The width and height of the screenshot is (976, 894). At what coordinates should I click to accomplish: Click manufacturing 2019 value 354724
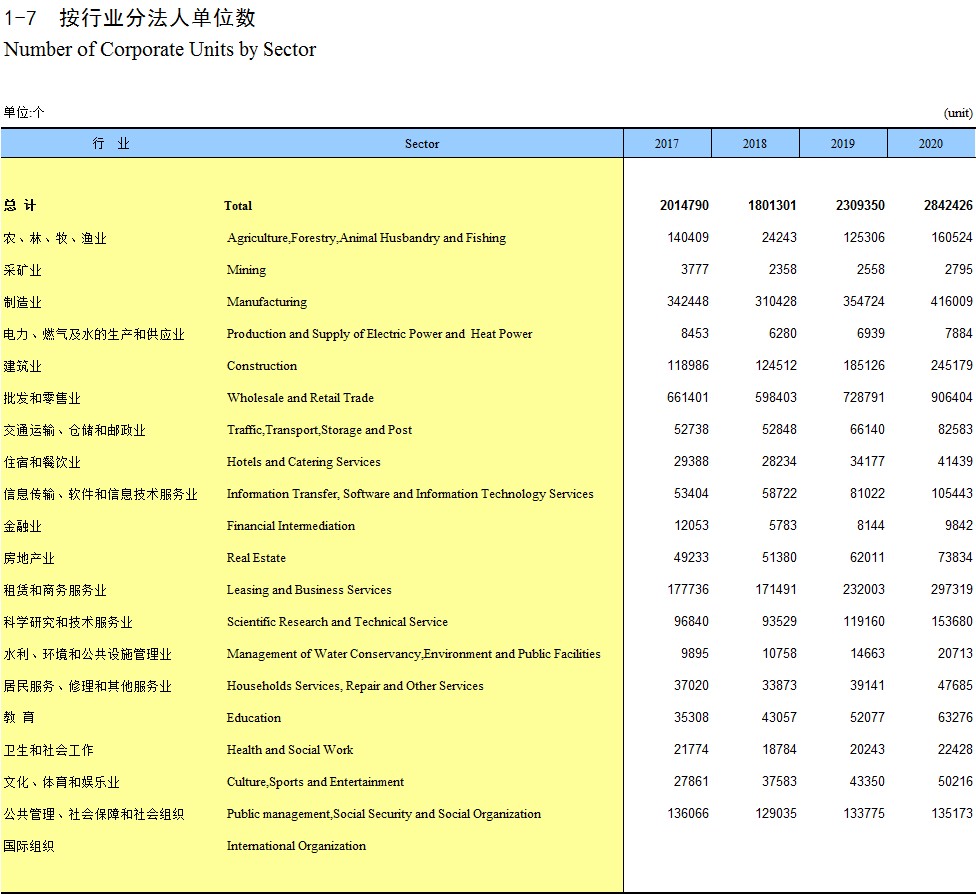pos(864,301)
